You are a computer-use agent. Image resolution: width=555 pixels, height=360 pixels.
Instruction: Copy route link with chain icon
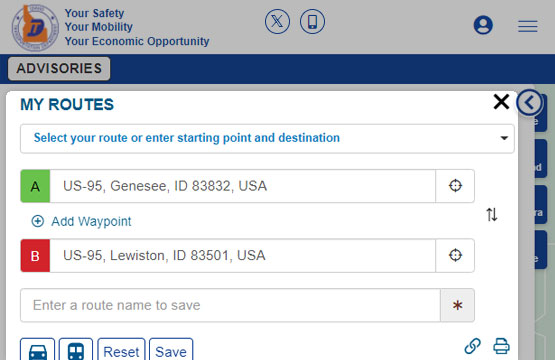coord(473,346)
